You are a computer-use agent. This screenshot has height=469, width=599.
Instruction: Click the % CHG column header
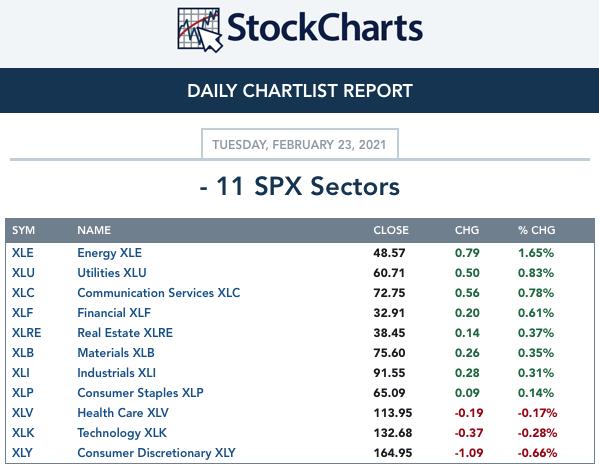coord(536,230)
